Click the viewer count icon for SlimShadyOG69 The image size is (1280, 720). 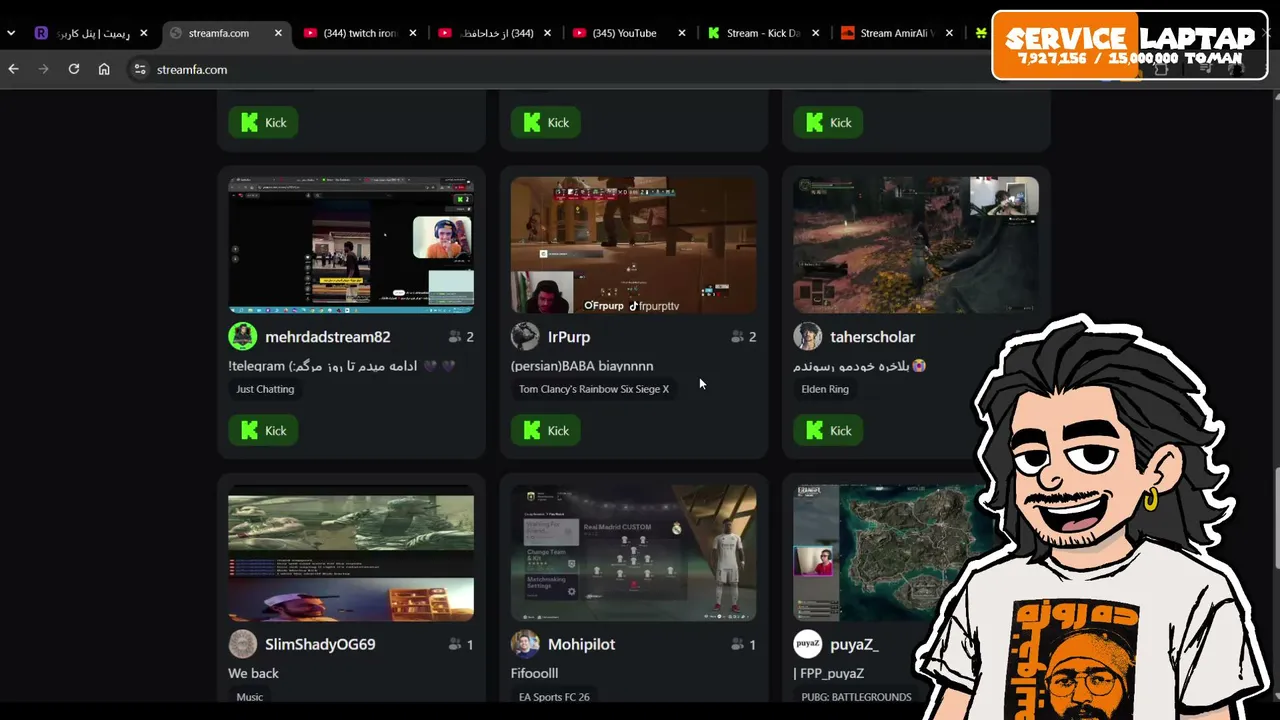(456, 644)
